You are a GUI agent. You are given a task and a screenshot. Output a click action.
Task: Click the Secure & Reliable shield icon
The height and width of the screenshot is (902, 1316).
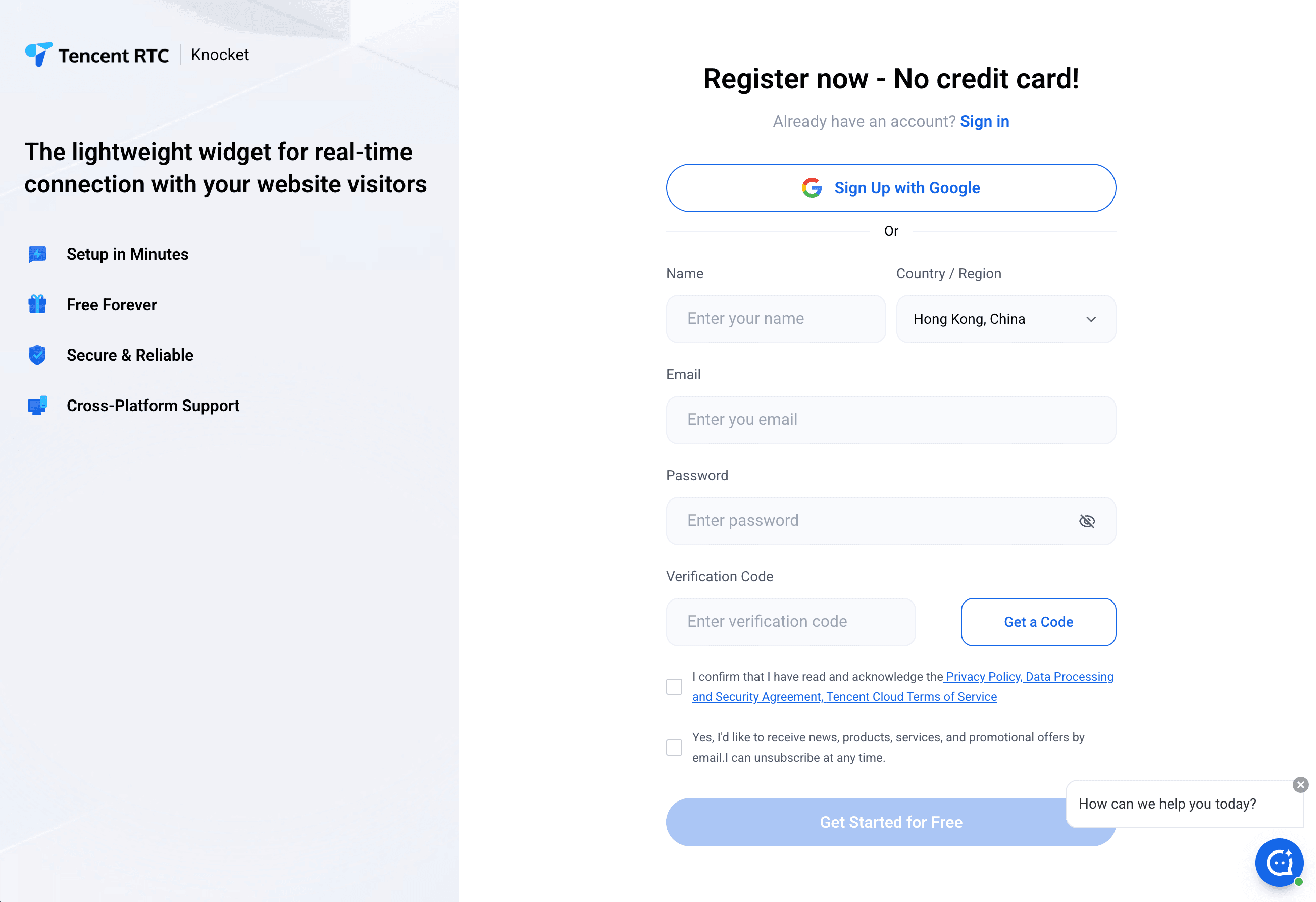[x=37, y=355]
